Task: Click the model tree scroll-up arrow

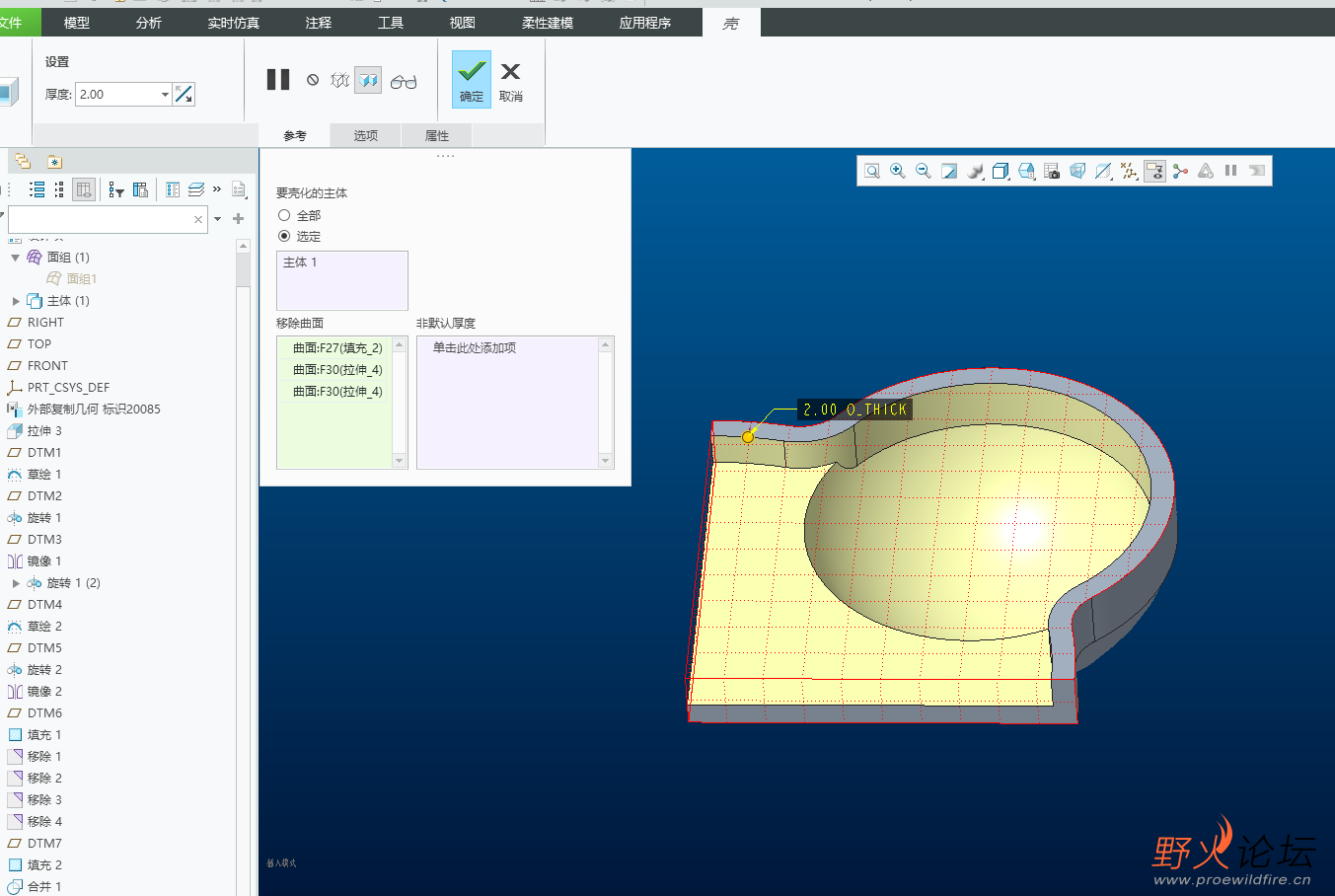Action: (x=243, y=246)
